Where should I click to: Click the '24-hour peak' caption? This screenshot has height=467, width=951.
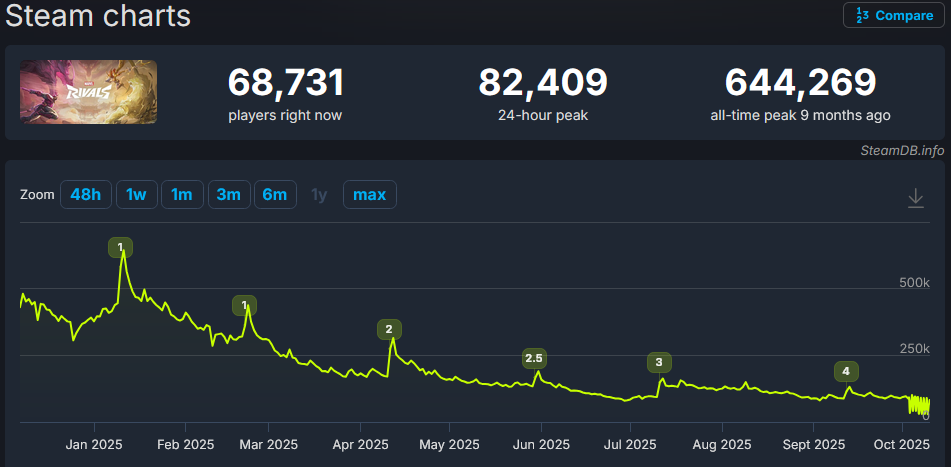point(543,115)
